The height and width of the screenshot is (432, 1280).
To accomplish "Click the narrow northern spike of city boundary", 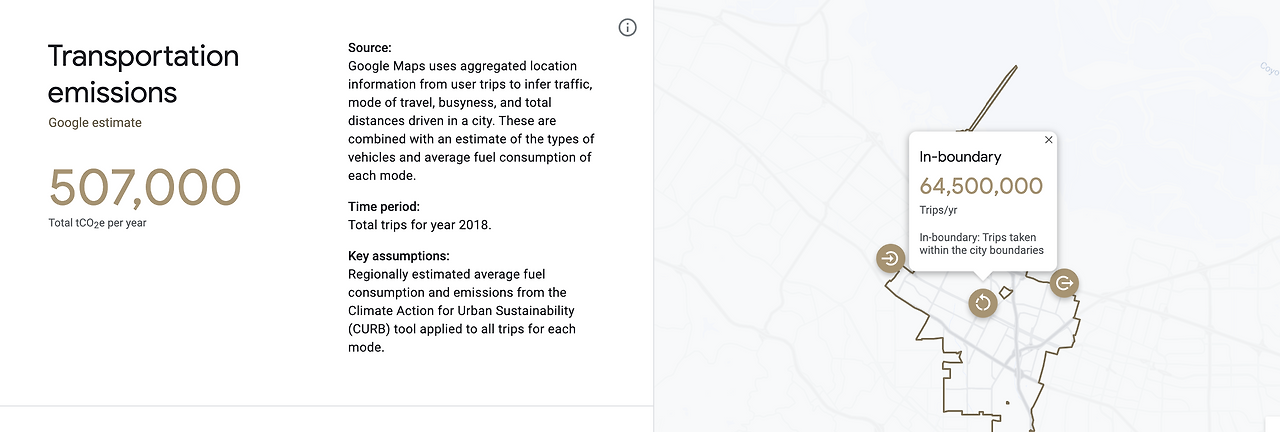I will (x=990, y=97).
